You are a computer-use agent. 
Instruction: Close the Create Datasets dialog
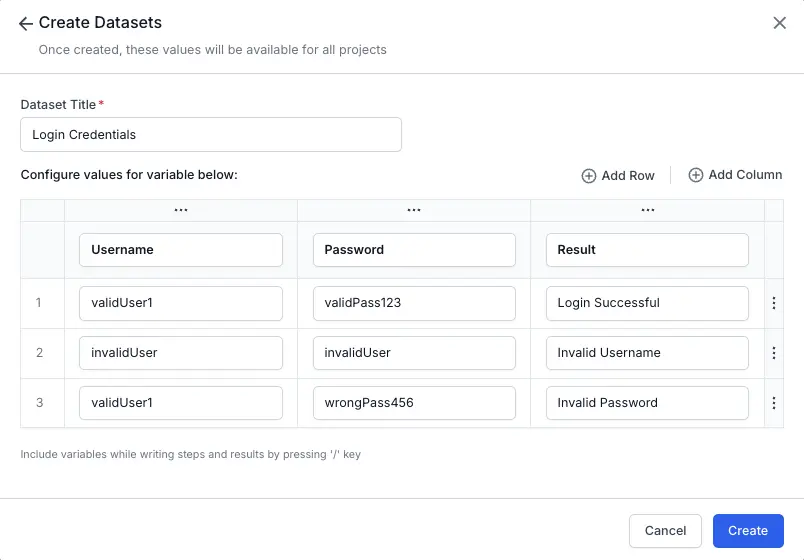coord(780,23)
